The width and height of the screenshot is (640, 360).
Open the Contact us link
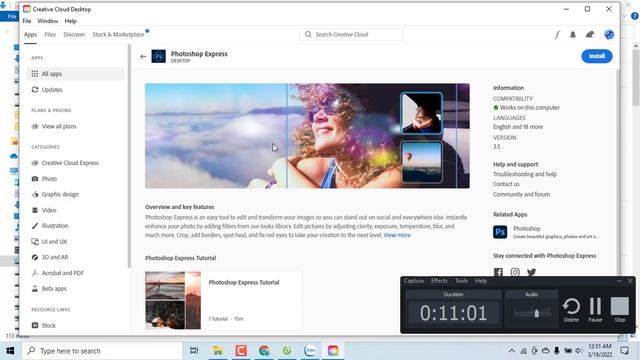click(x=506, y=184)
